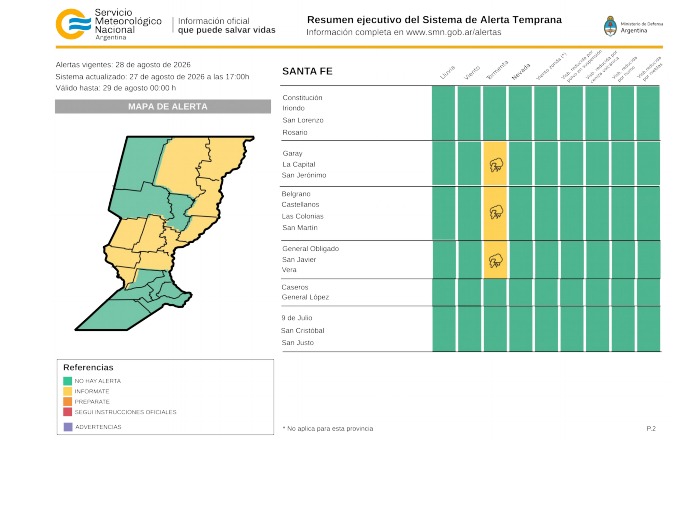The height and width of the screenshot is (505, 692).
Task: Click the Viento cell for Constitución row
Action: pyautogui.click(x=469, y=113)
